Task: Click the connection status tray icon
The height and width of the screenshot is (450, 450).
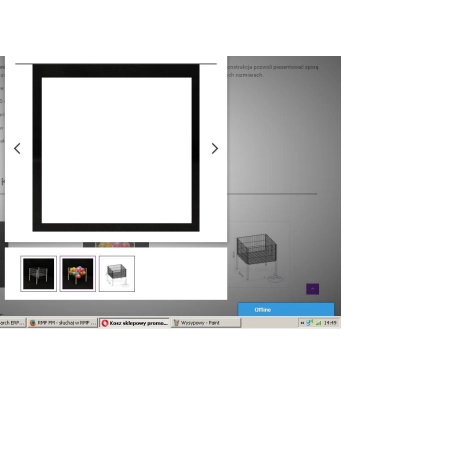Action: tap(310, 323)
